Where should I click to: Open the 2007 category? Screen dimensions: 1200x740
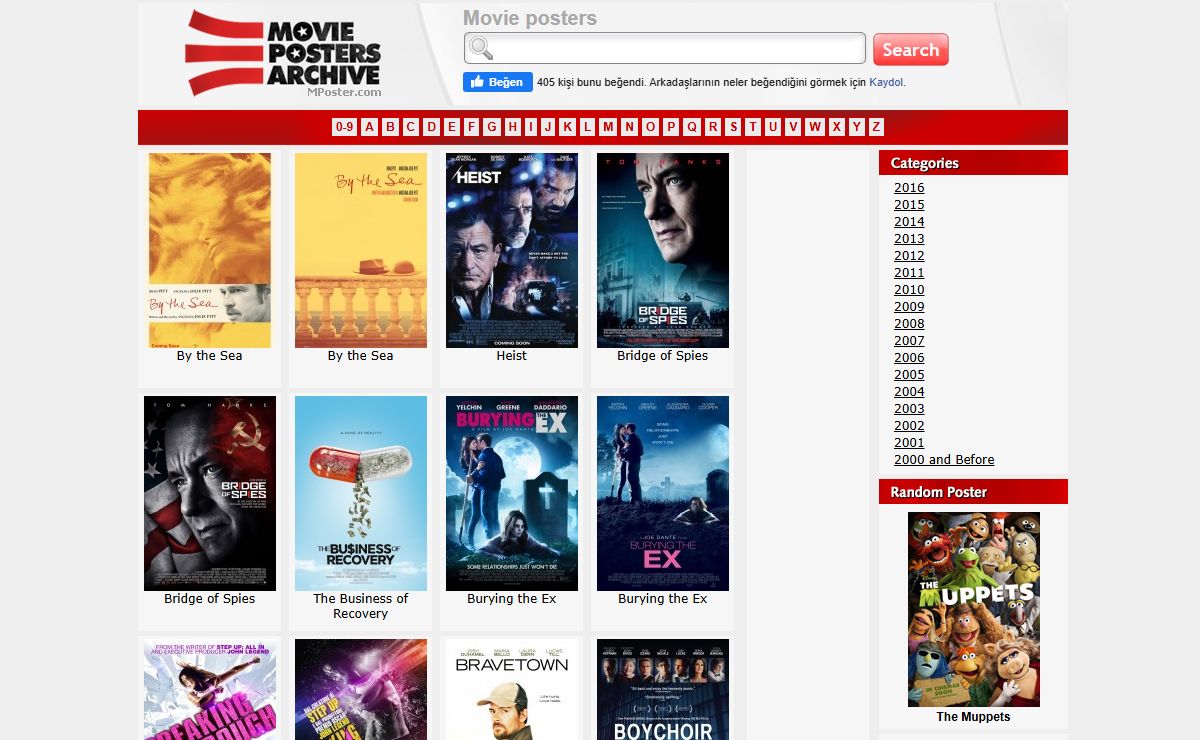tap(909, 341)
